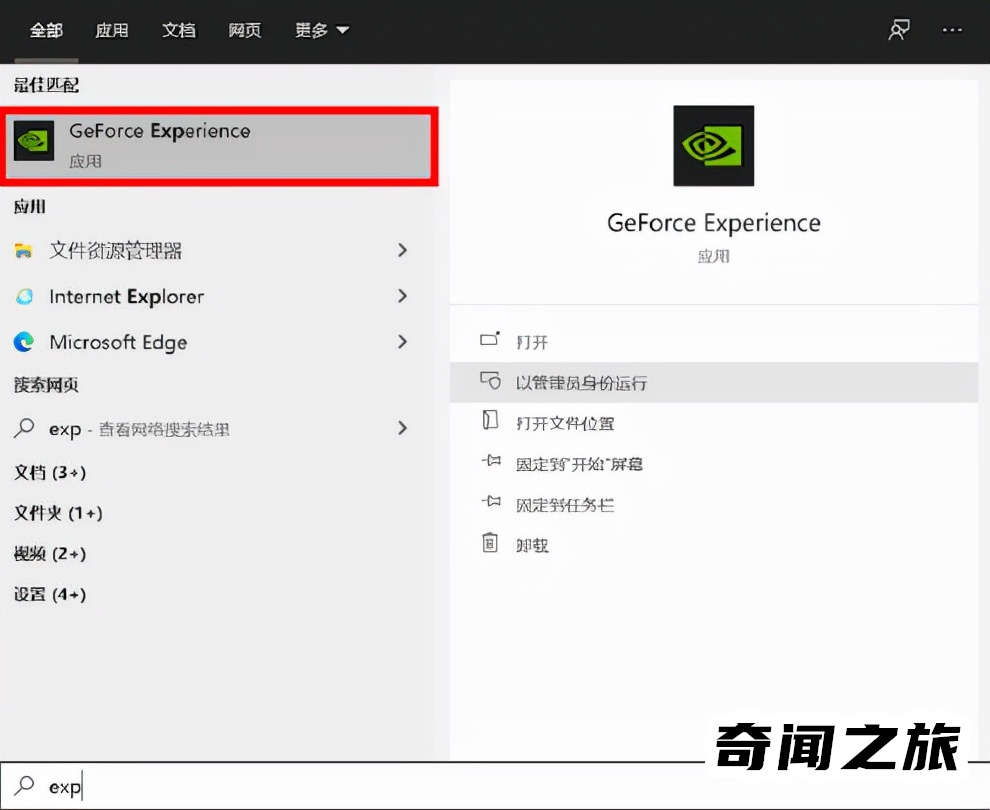Screen dimensions: 990x810
Task: Click the 打开 (Open) icon
Action: click(490, 339)
